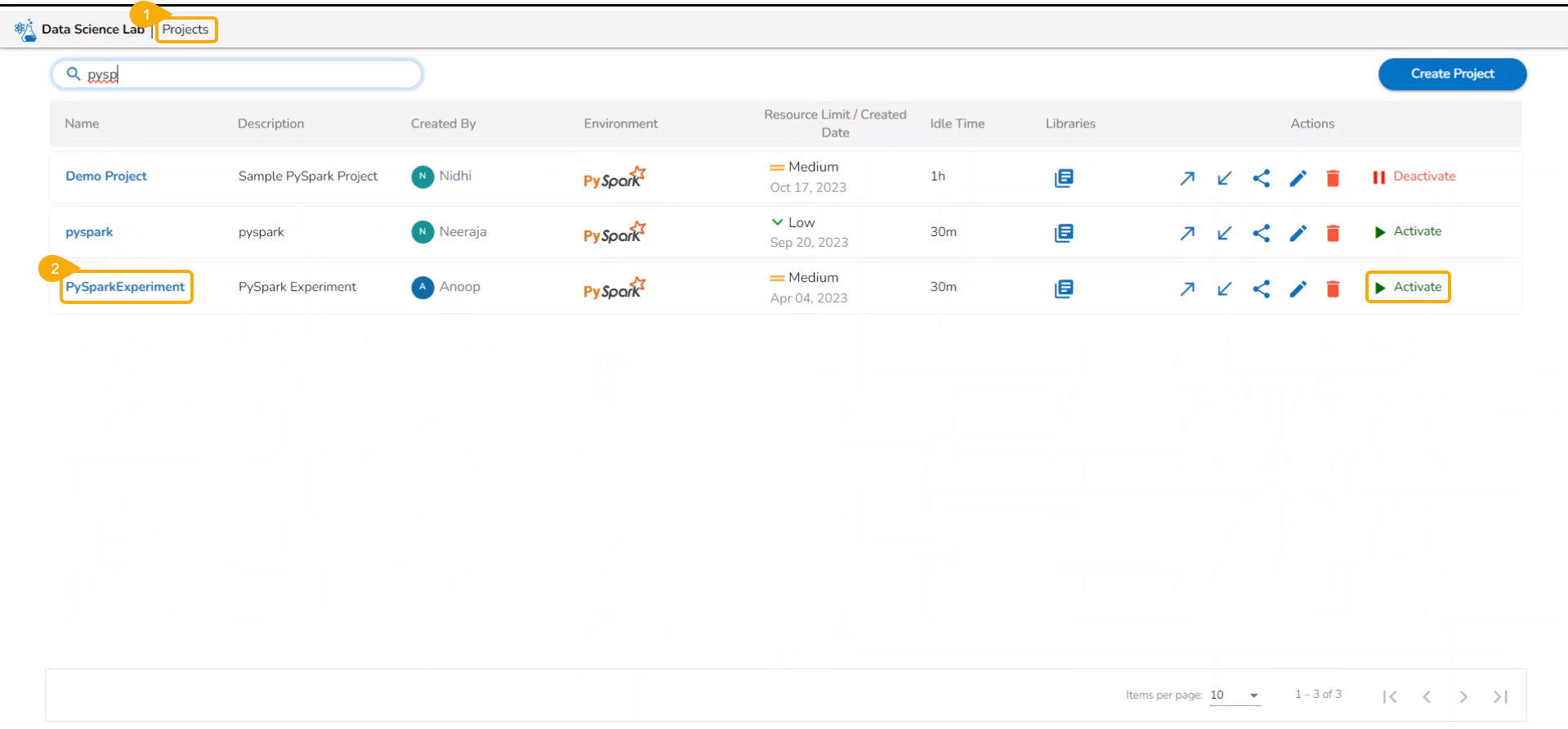This screenshot has height=729, width=1568.
Task: Click the down-left arrow icon for PySparkExperiment
Action: 1224,288
